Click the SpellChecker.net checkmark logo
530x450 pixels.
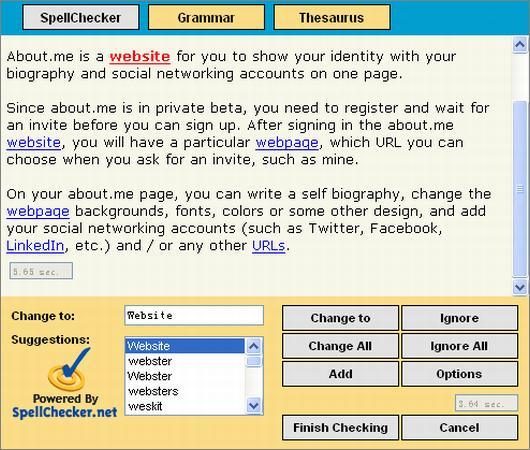(69, 369)
